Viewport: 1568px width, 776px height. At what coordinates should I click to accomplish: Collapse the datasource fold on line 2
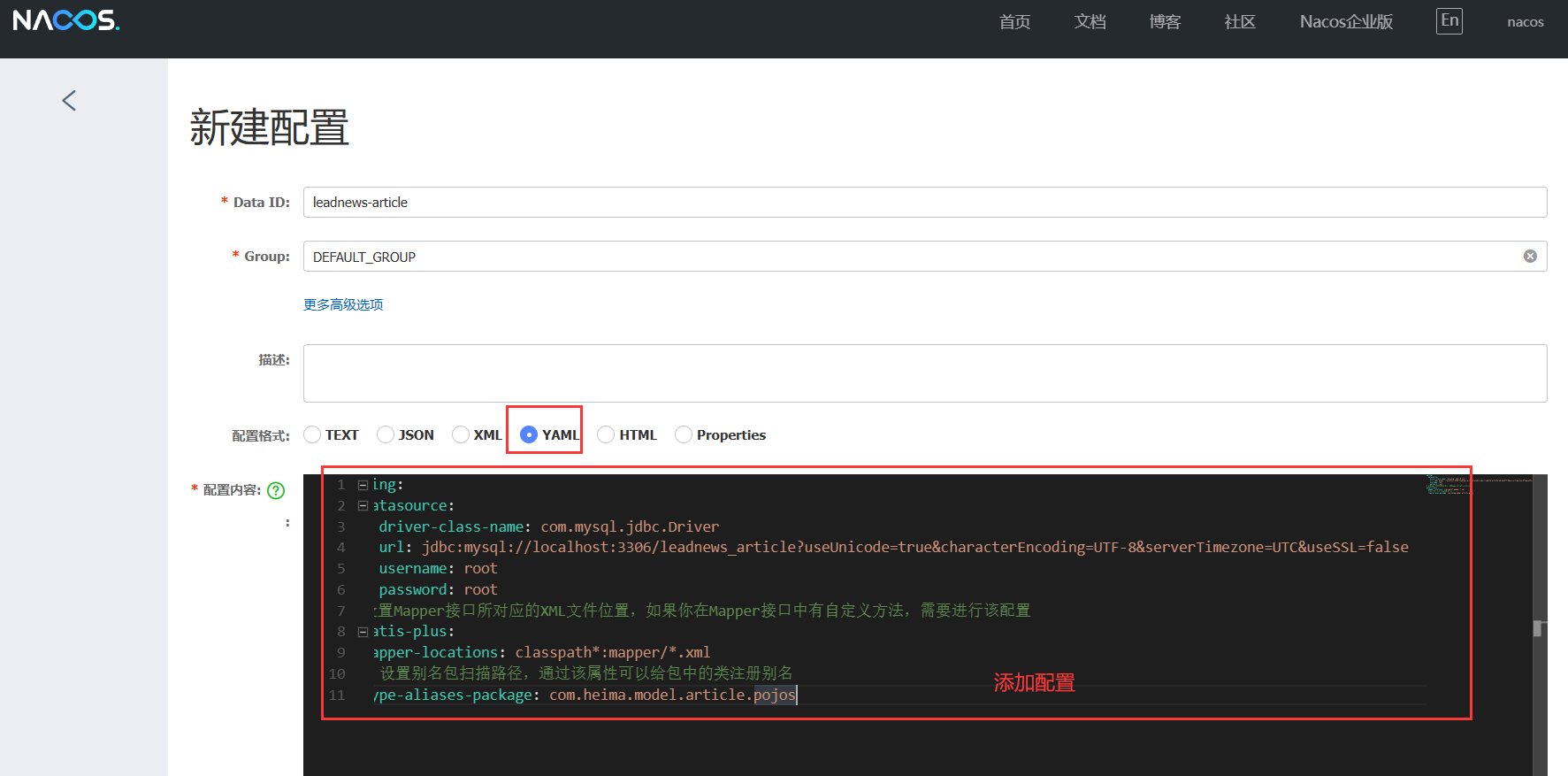363,506
